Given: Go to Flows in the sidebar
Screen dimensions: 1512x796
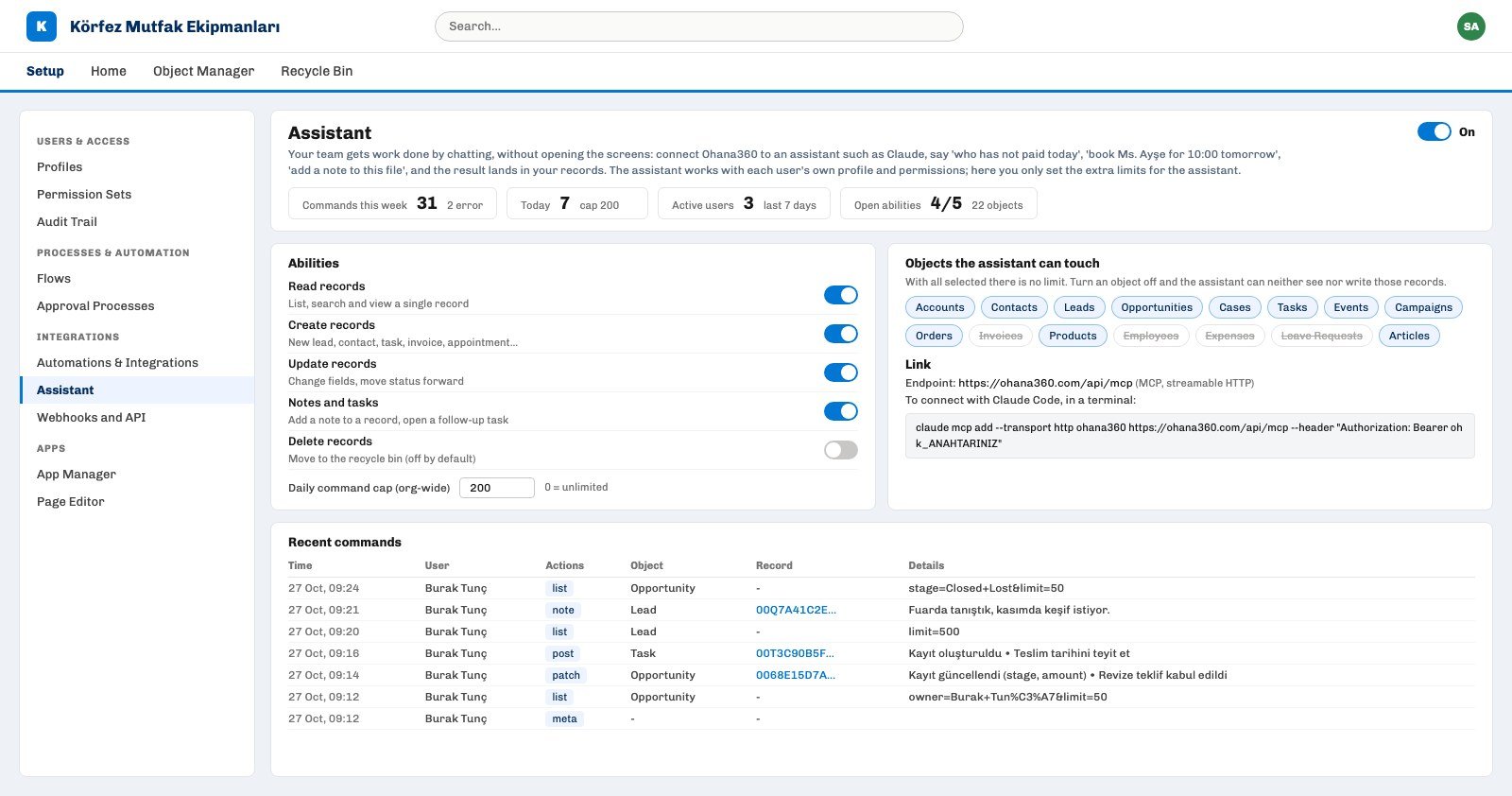Looking at the screenshot, I should click(137, 279).
